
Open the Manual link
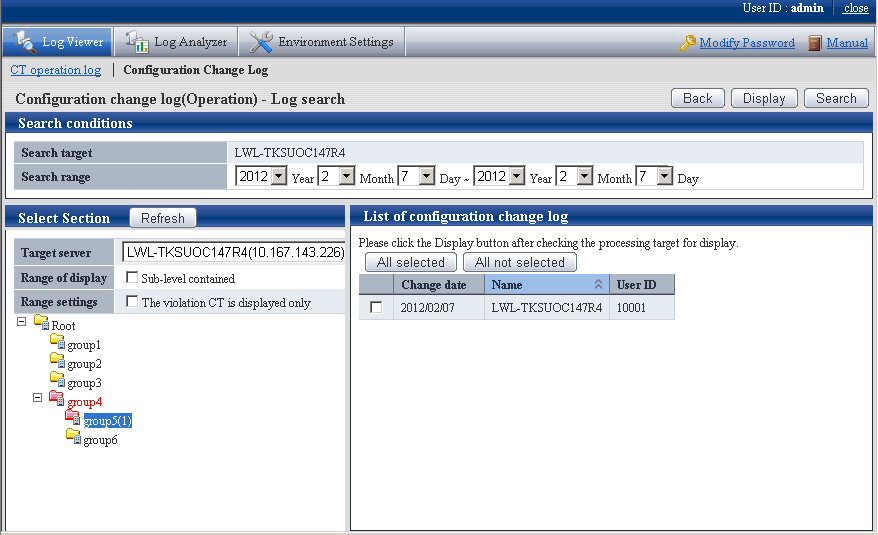pos(847,43)
